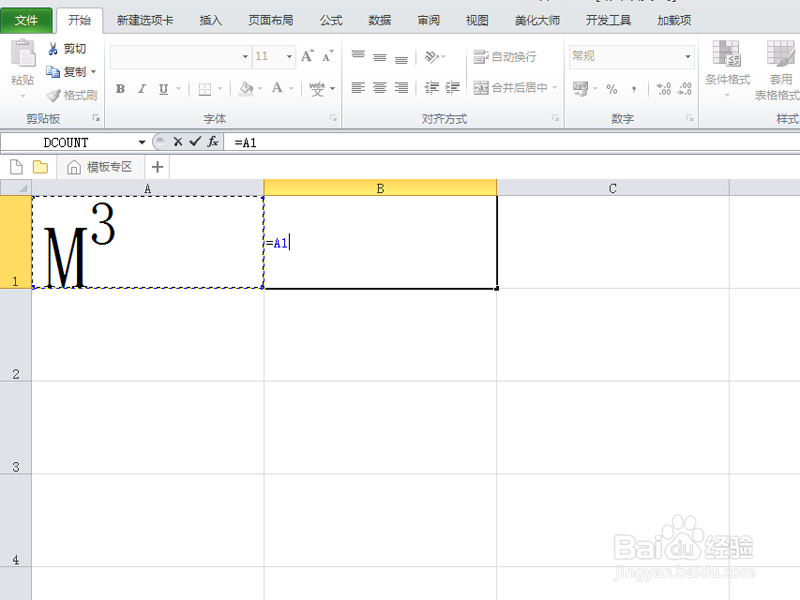
Task: Click the 剪切 cut button
Action: coord(68,49)
